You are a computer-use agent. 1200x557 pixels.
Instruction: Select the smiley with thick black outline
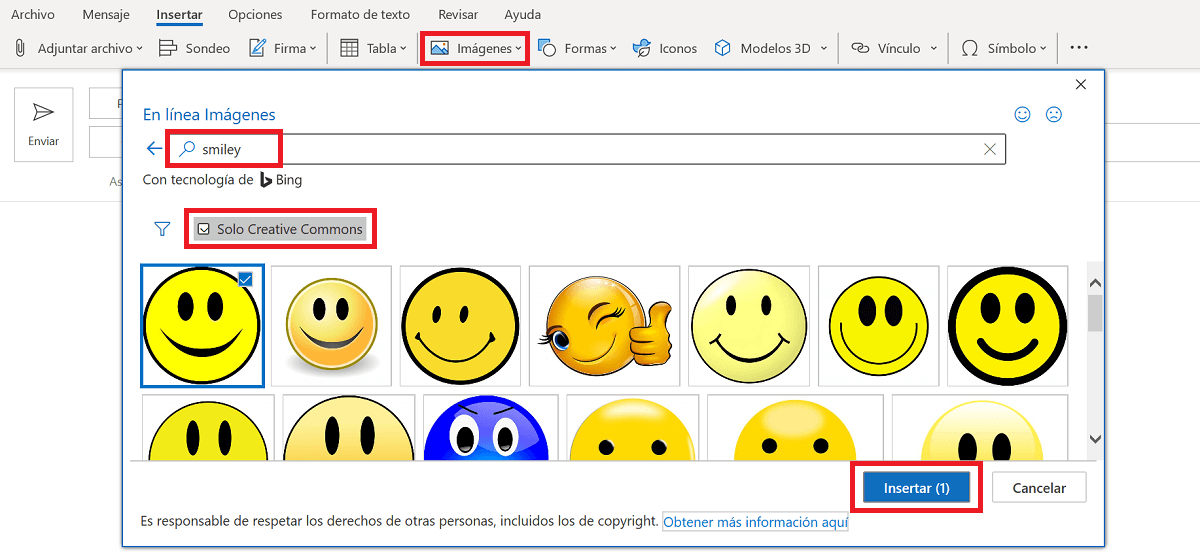click(1007, 326)
